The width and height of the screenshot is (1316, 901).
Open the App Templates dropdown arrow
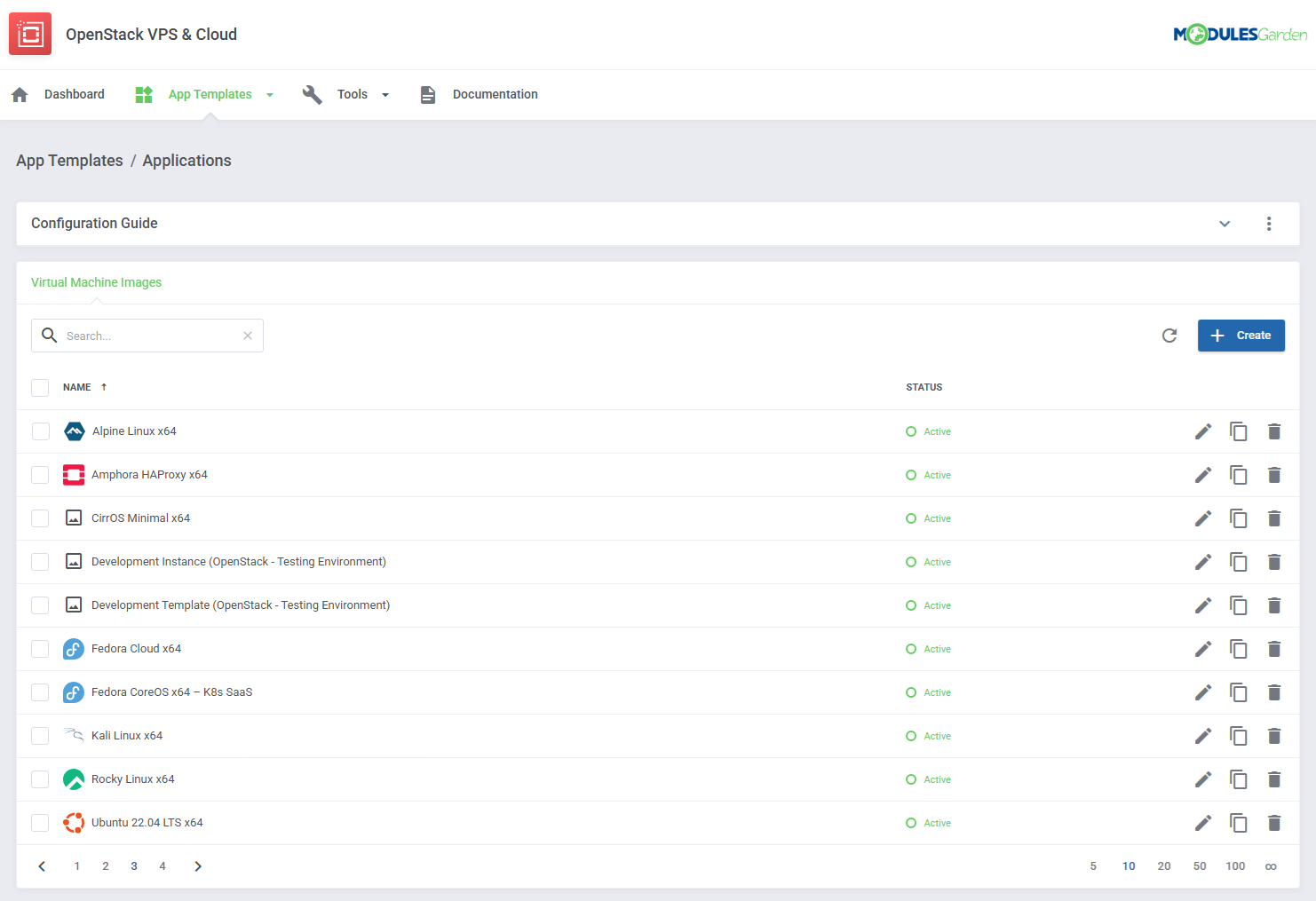pos(270,94)
